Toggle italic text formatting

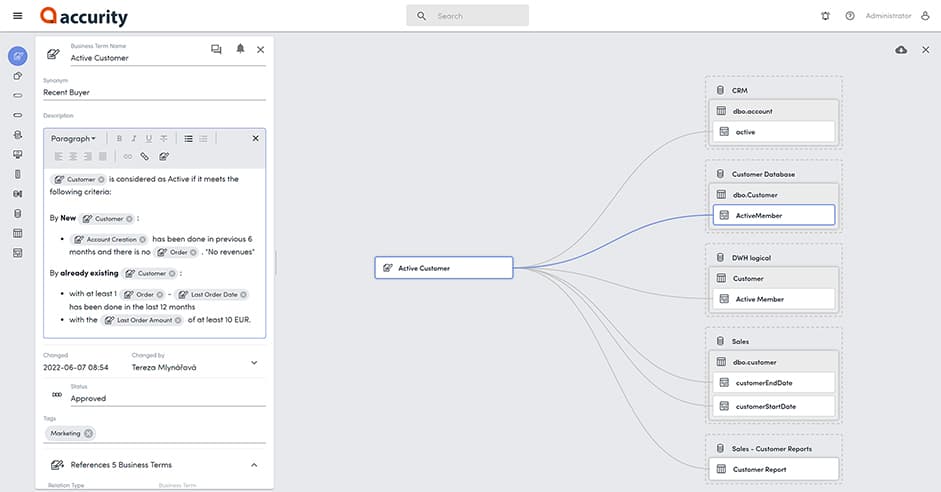(134, 138)
